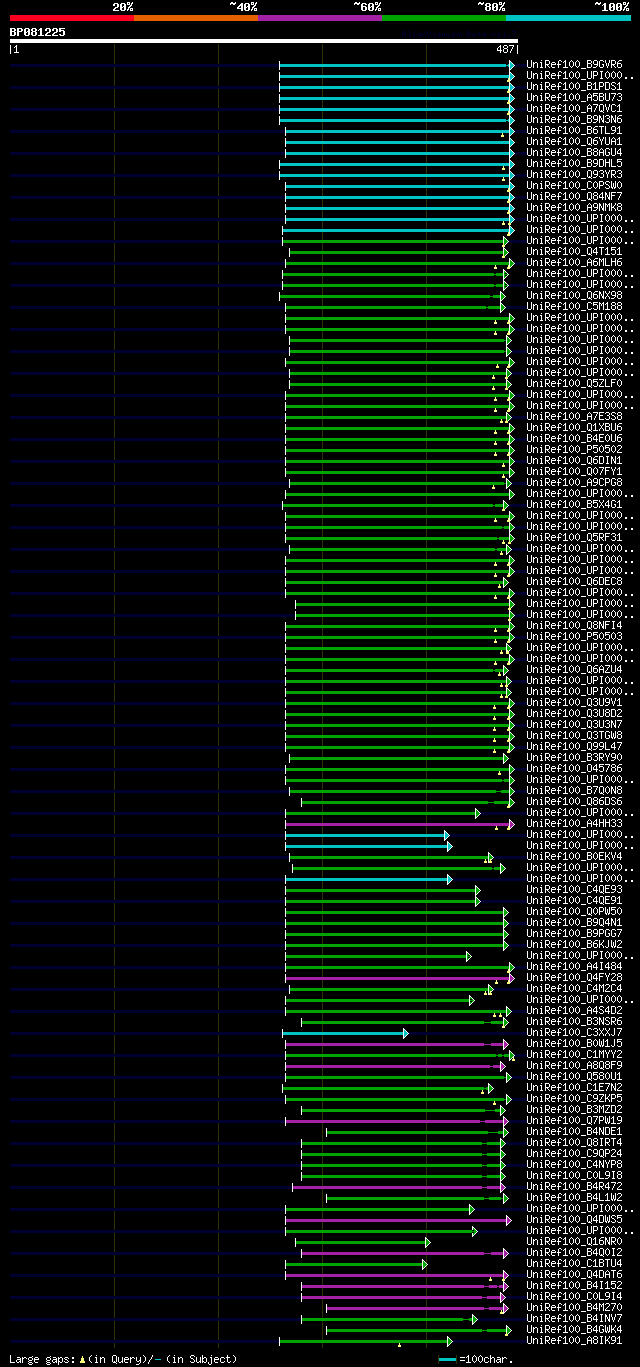Select the UniRef100_B4R472 label
This screenshot has height=1367, width=640.
coord(573,1186)
